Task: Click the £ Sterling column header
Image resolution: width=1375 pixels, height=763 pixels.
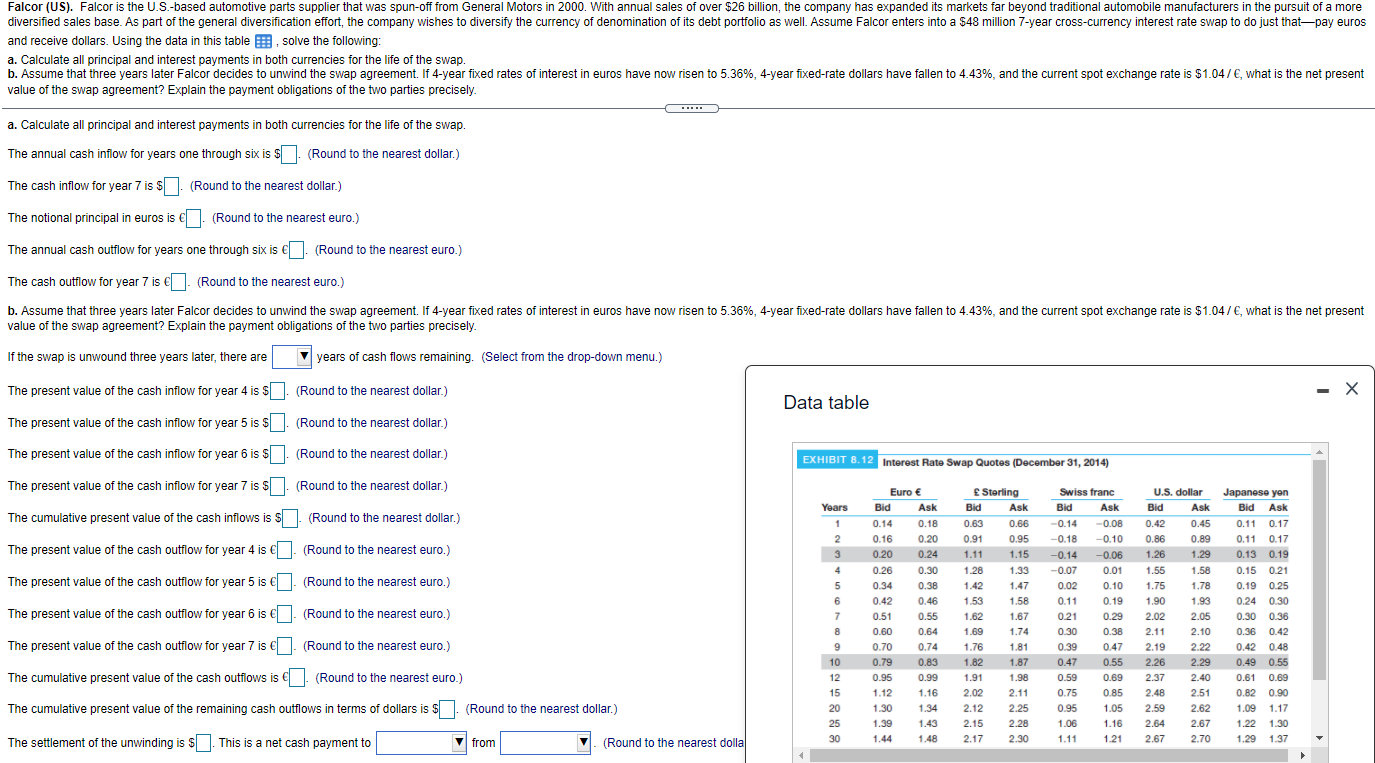Action: pyautogui.click(x=996, y=492)
